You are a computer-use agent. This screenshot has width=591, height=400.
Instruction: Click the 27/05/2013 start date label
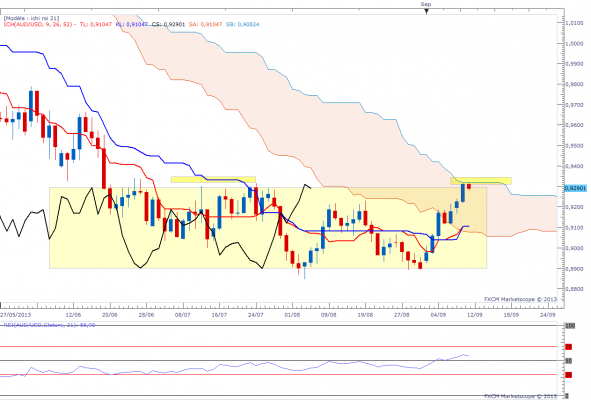(x=16, y=314)
